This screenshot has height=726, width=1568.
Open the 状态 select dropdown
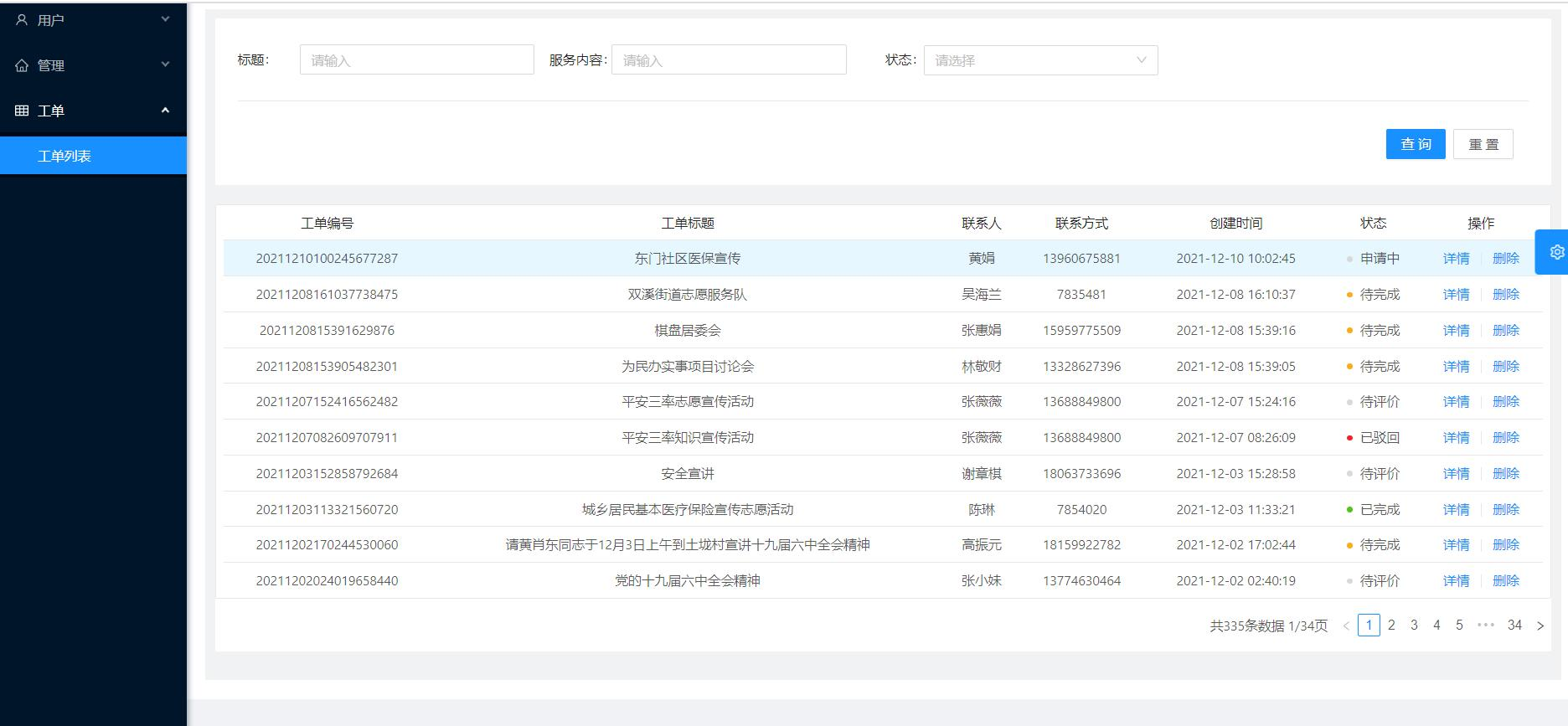point(1040,60)
